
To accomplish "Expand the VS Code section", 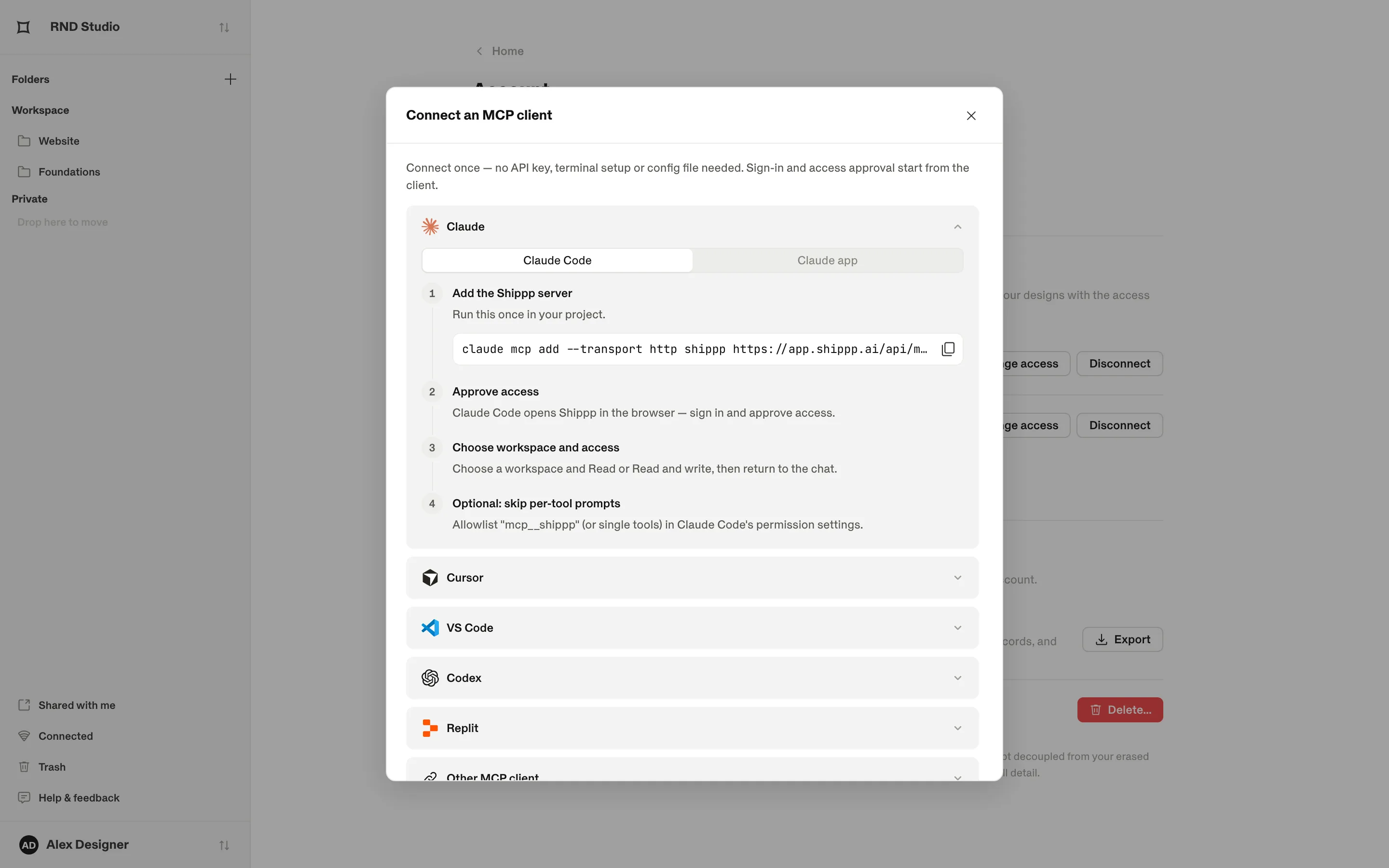I will click(692, 627).
